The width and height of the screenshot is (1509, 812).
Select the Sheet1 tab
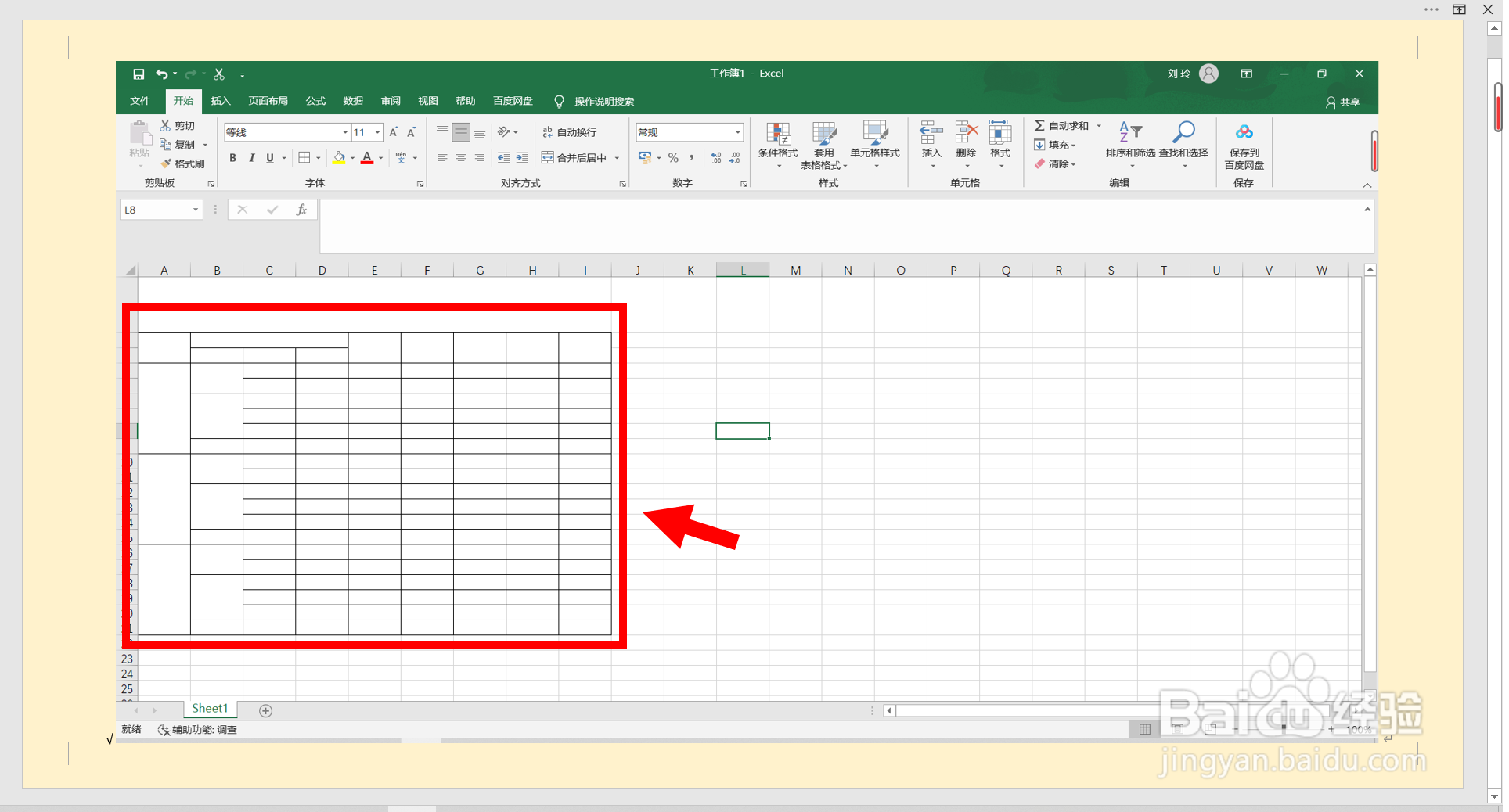point(210,709)
